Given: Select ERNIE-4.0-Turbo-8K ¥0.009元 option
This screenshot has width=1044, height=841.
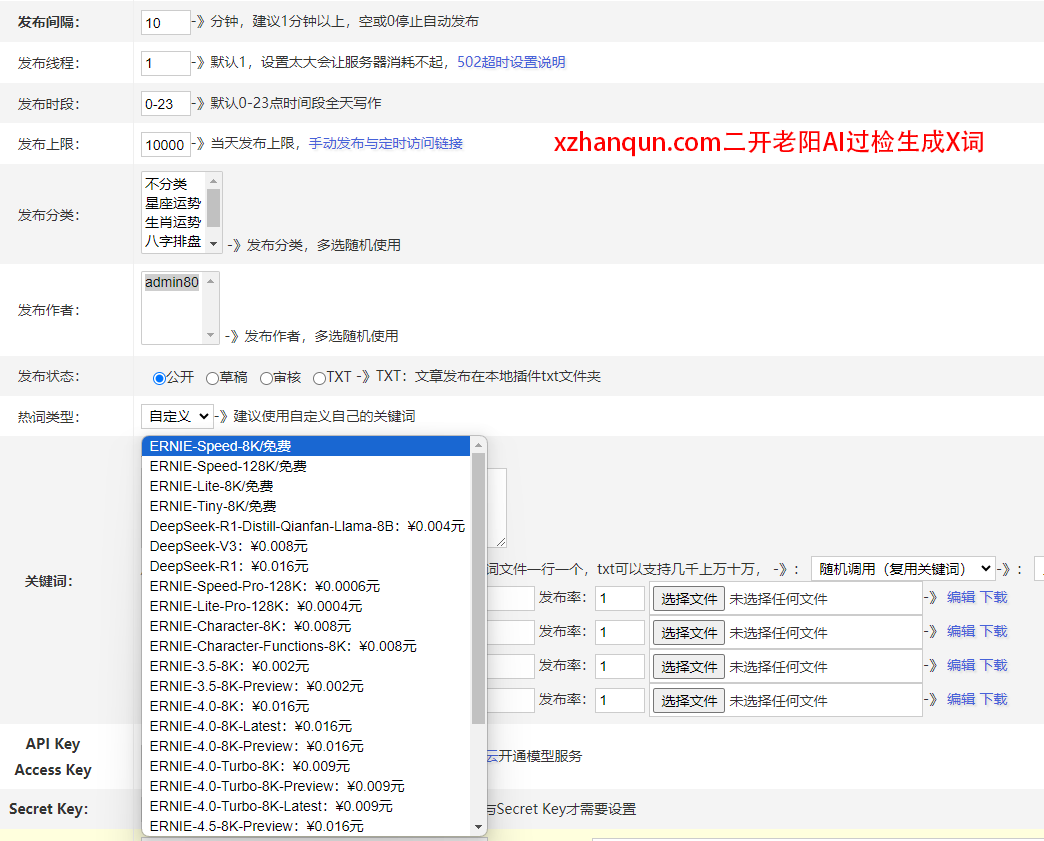Looking at the screenshot, I should (x=306, y=766).
